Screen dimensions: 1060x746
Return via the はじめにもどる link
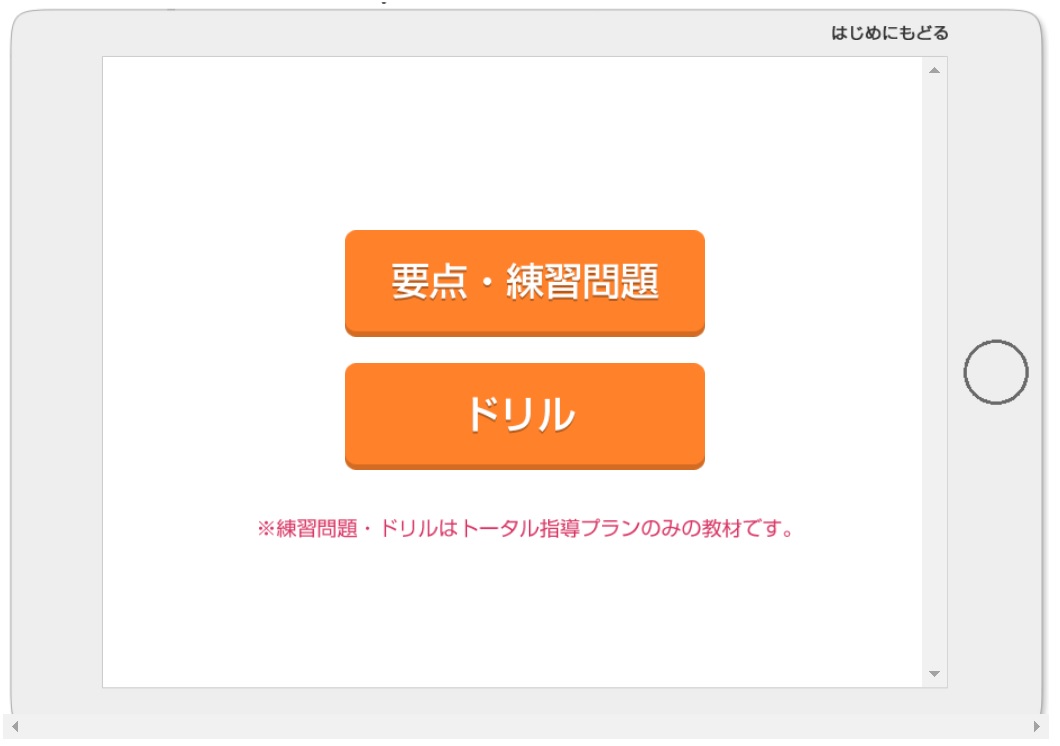890,33
